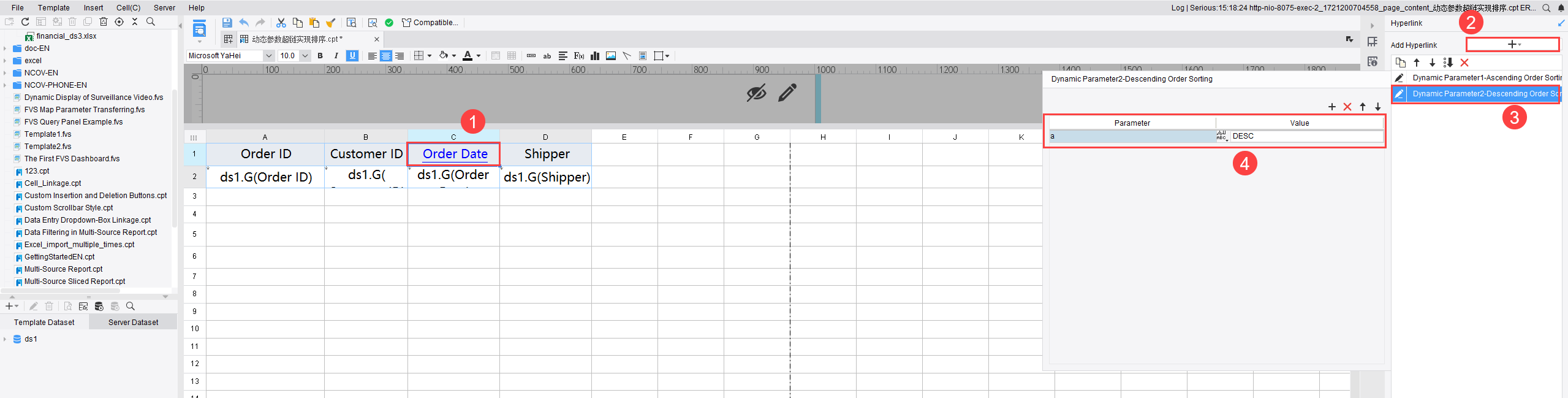
Task: Switch to the Server Dataset tab
Action: (133, 322)
